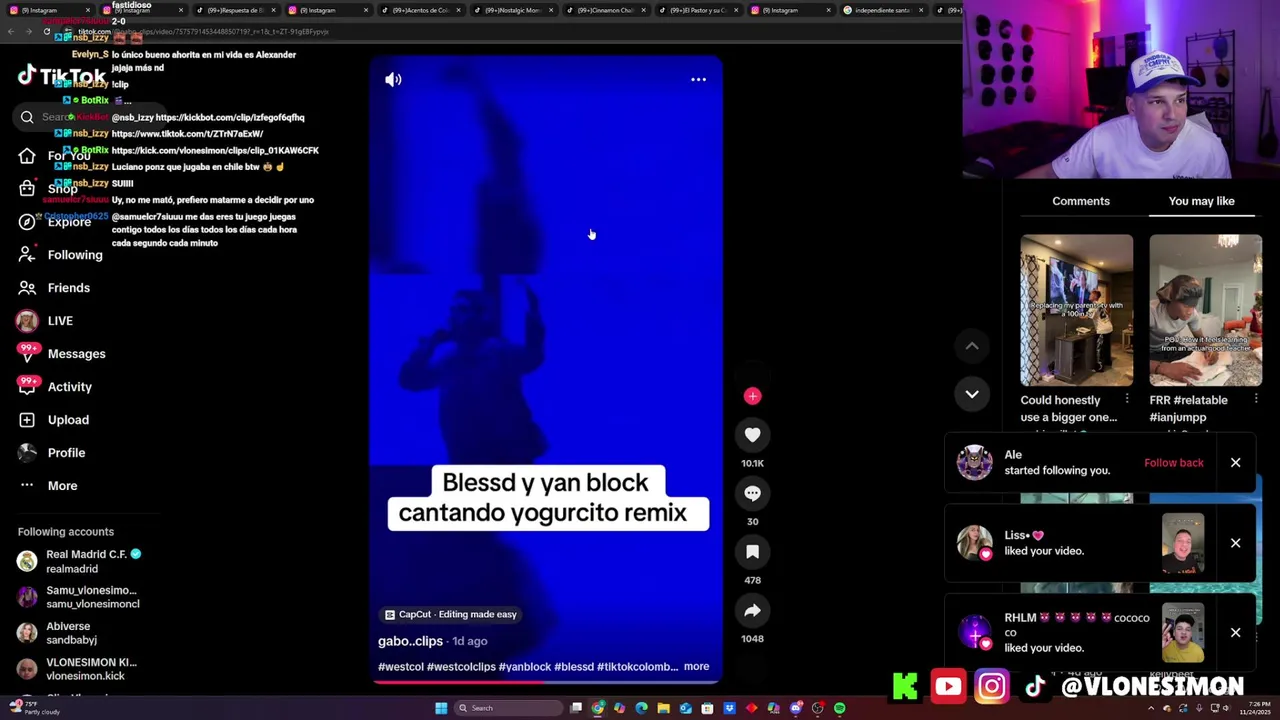Open the liked video thumbnail in Liss notification
The height and width of the screenshot is (720, 1280).
click(x=1183, y=543)
